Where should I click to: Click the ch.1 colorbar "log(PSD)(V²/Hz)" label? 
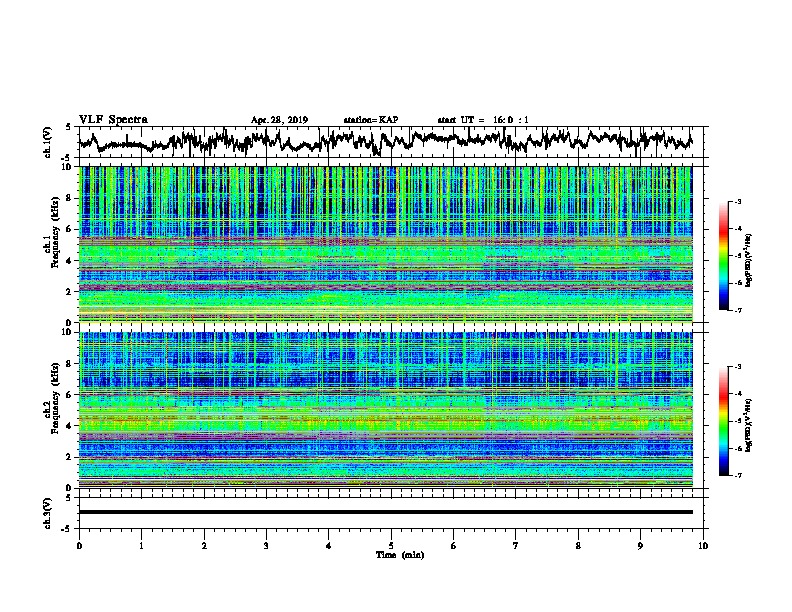[x=748, y=261]
